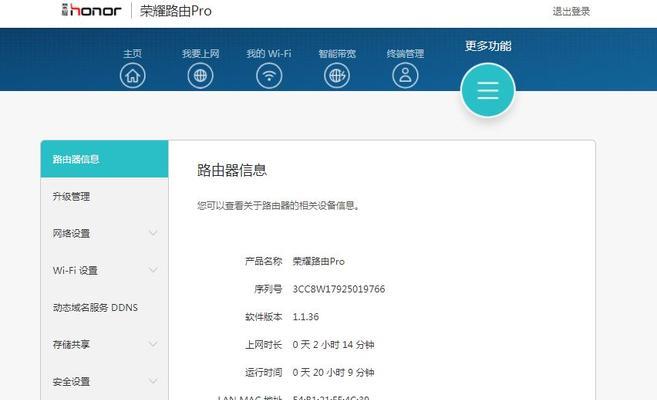Screen dimensions: 657x400
Task: Click the product name value 荣耀路由Pro
Action: pos(318,261)
